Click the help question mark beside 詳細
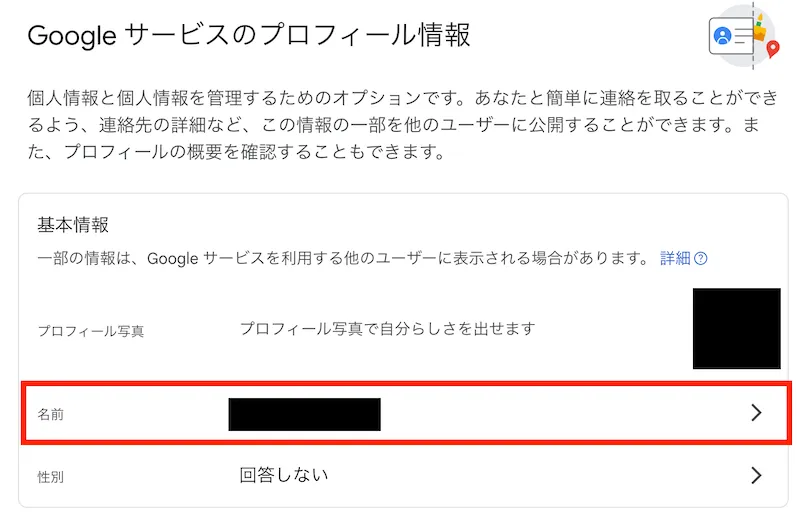The width and height of the screenshot is (800, 518). 701,259
